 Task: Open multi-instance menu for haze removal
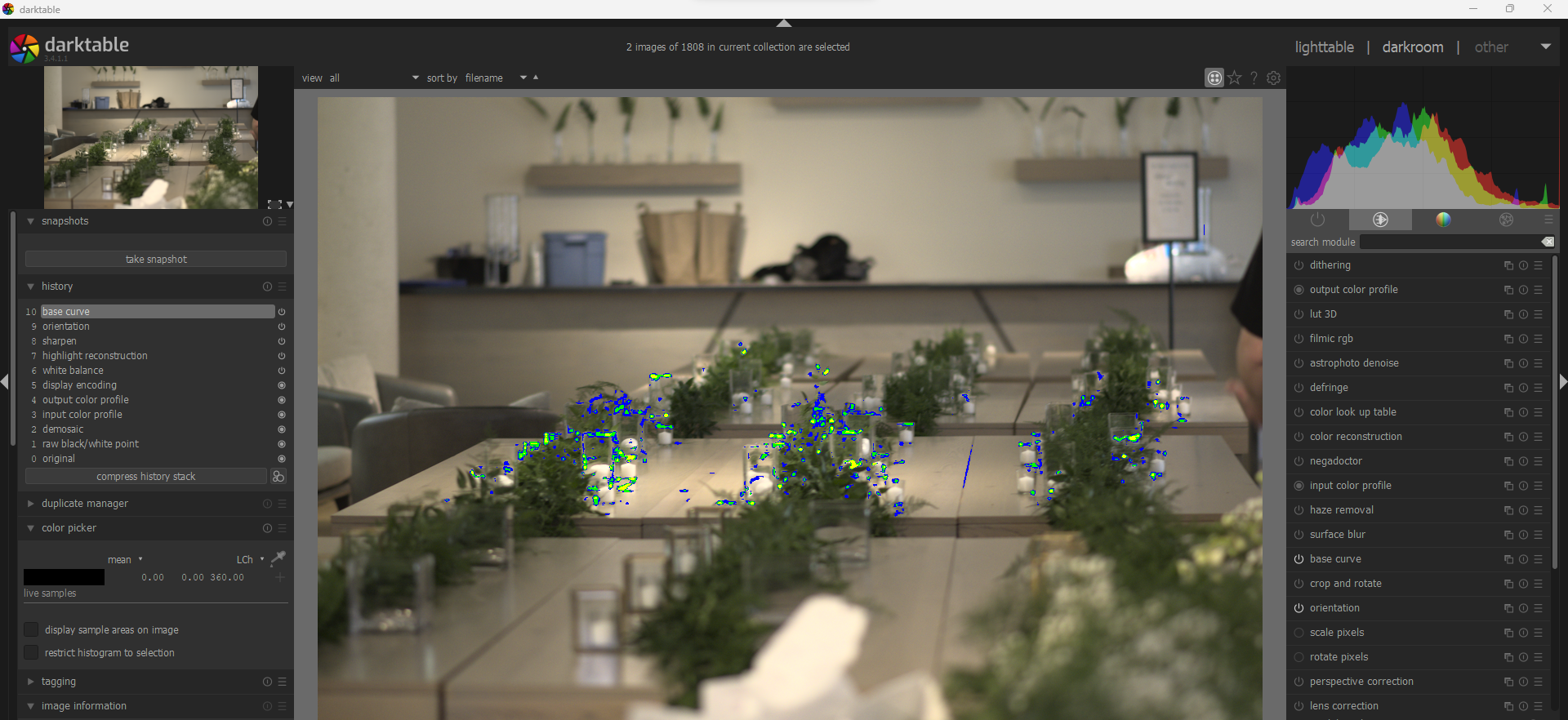point(1508,510)
